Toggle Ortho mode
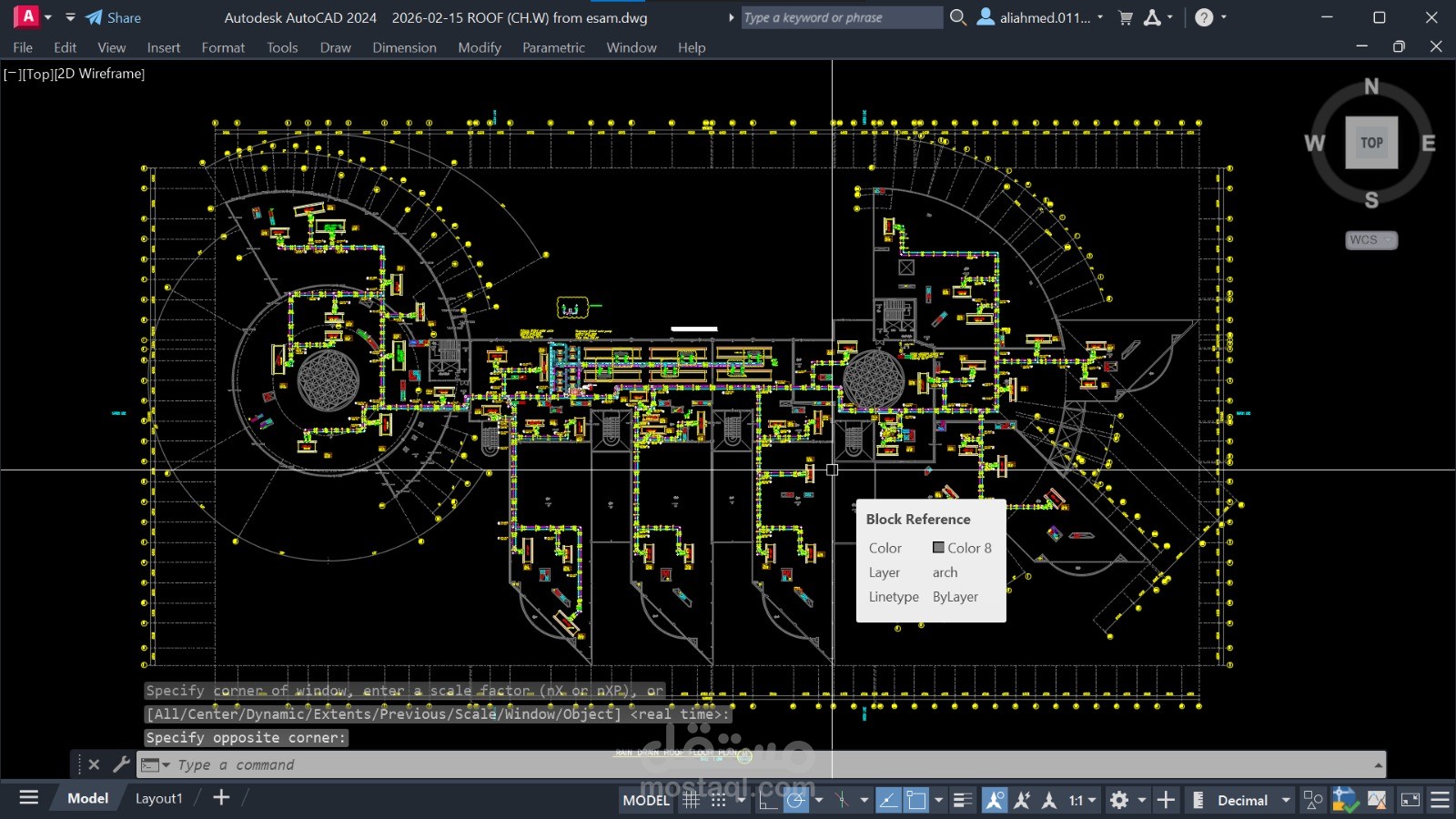 (769, 800)
